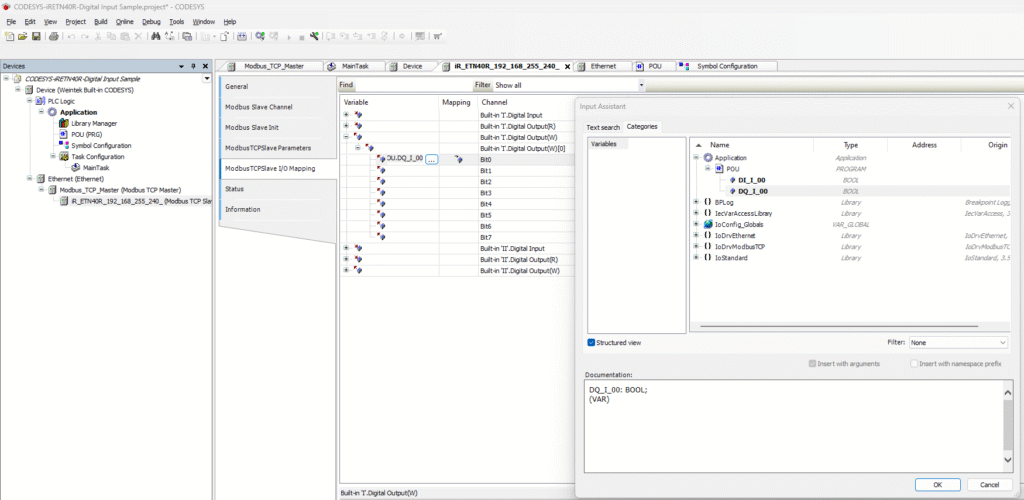Open the Build menu

point(101,22)
